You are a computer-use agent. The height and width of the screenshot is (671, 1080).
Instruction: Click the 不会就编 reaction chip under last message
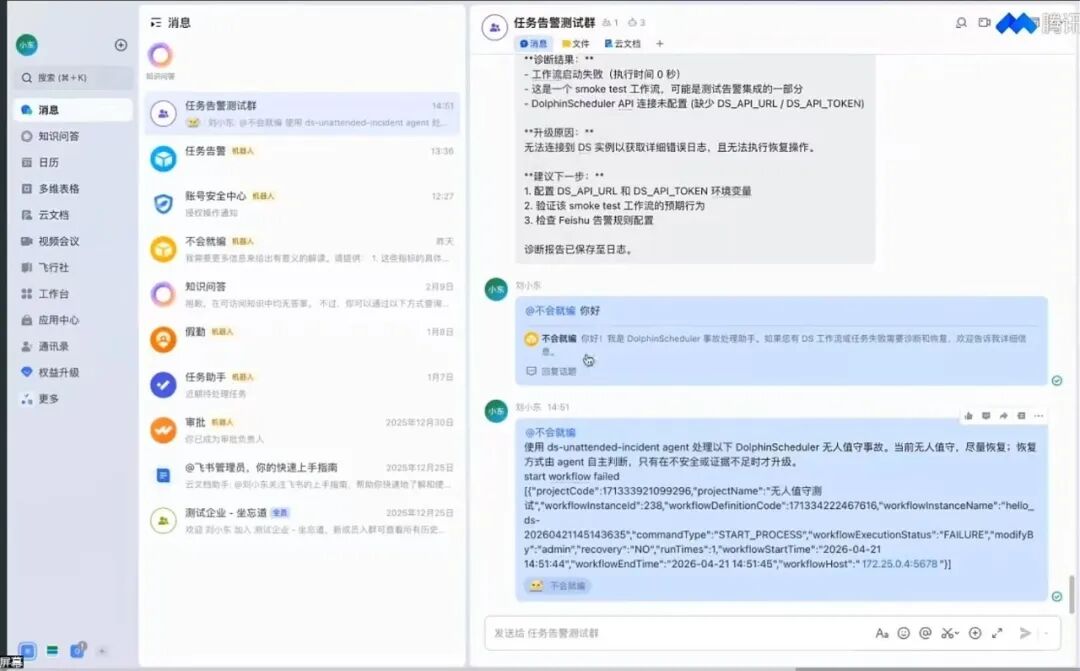click(557, 586)
